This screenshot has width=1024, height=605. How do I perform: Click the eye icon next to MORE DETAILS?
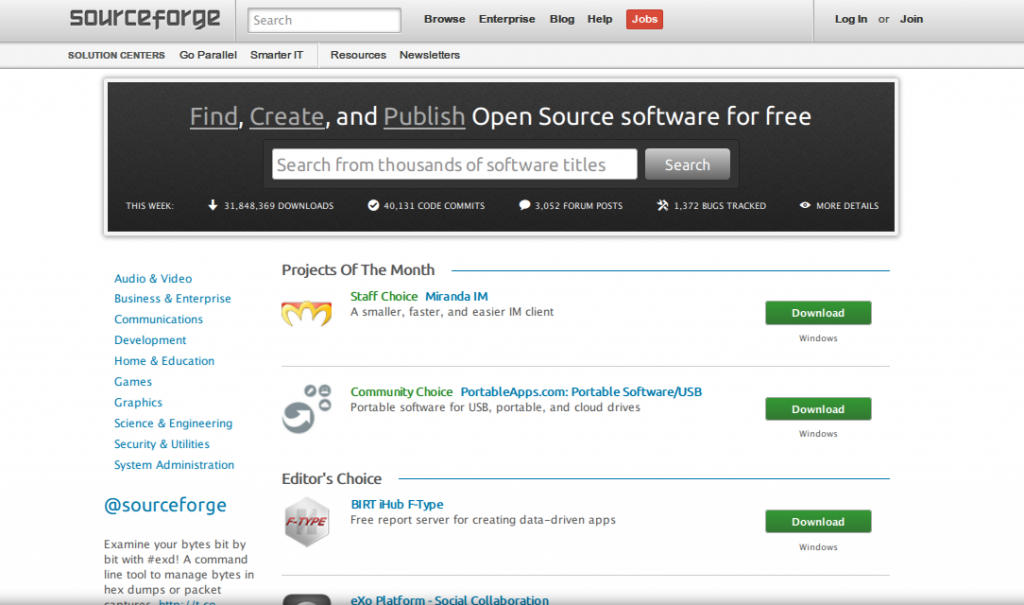coord(806,205)
